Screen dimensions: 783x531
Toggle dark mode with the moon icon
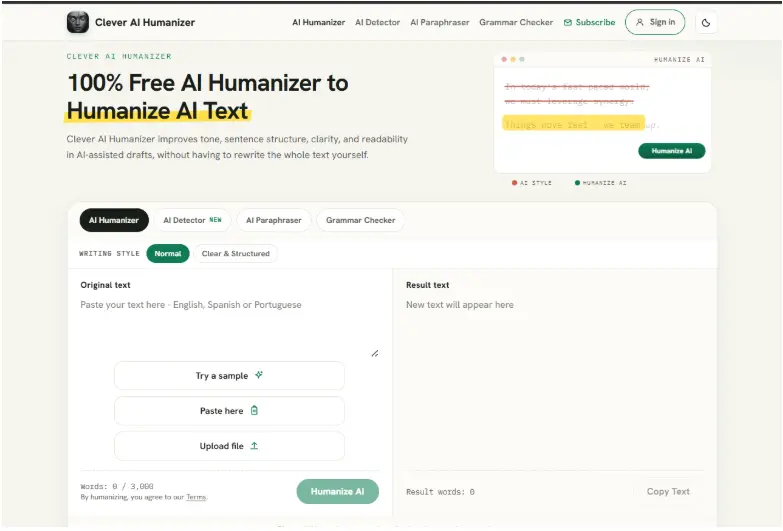point(706,22)
